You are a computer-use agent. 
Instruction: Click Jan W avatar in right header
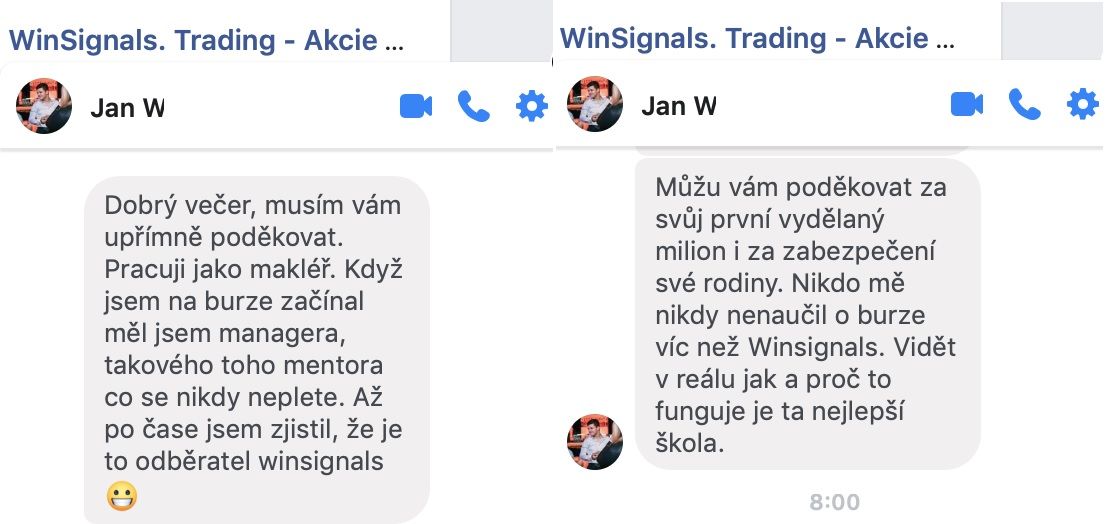click(x=594, y=105)
